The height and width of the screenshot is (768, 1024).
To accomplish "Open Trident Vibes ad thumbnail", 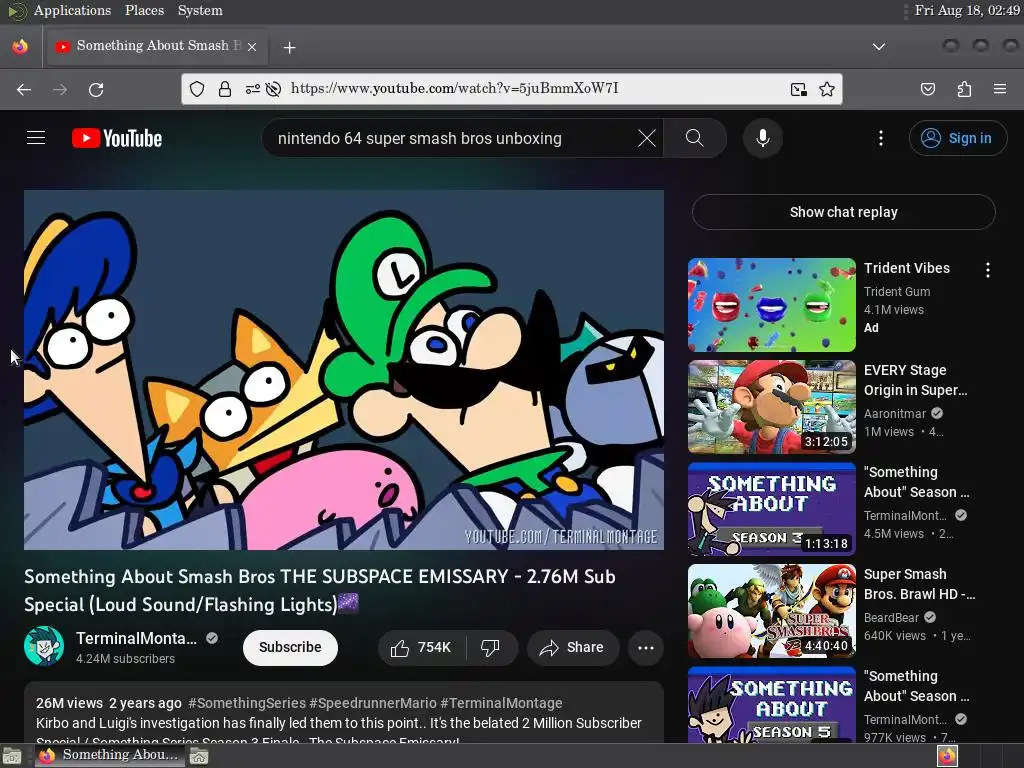I will [771, 305].
